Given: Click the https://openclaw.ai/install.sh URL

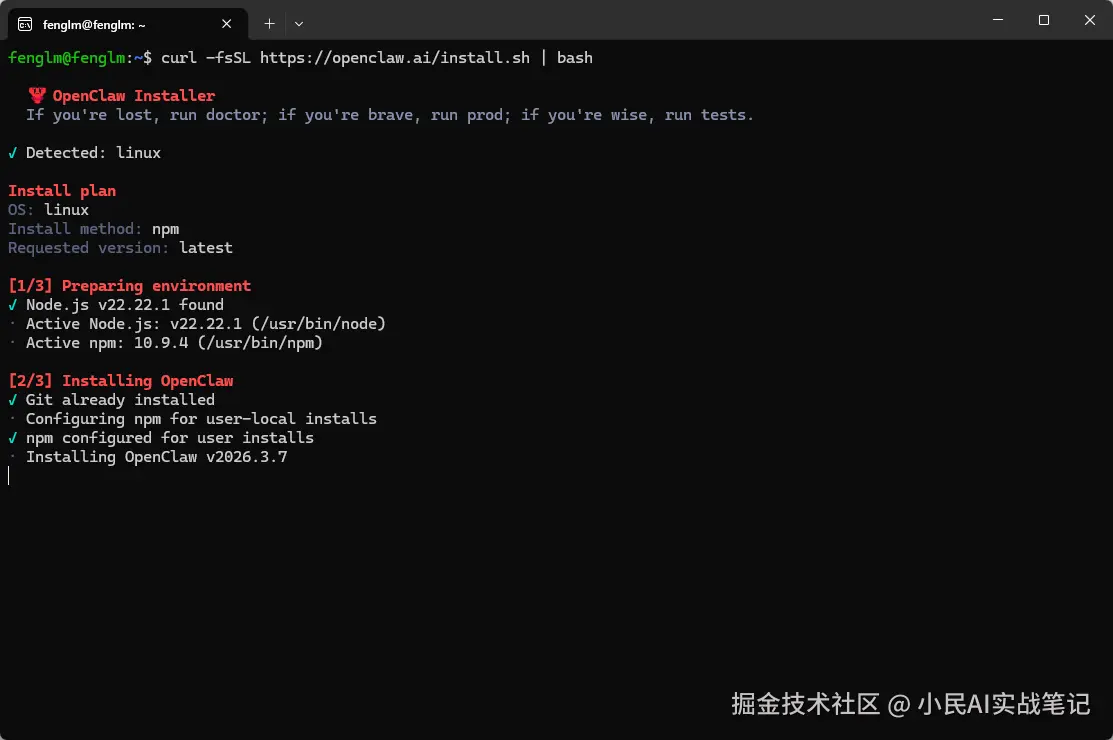Looking at the screenshot, I should click(x=395, y=58).
